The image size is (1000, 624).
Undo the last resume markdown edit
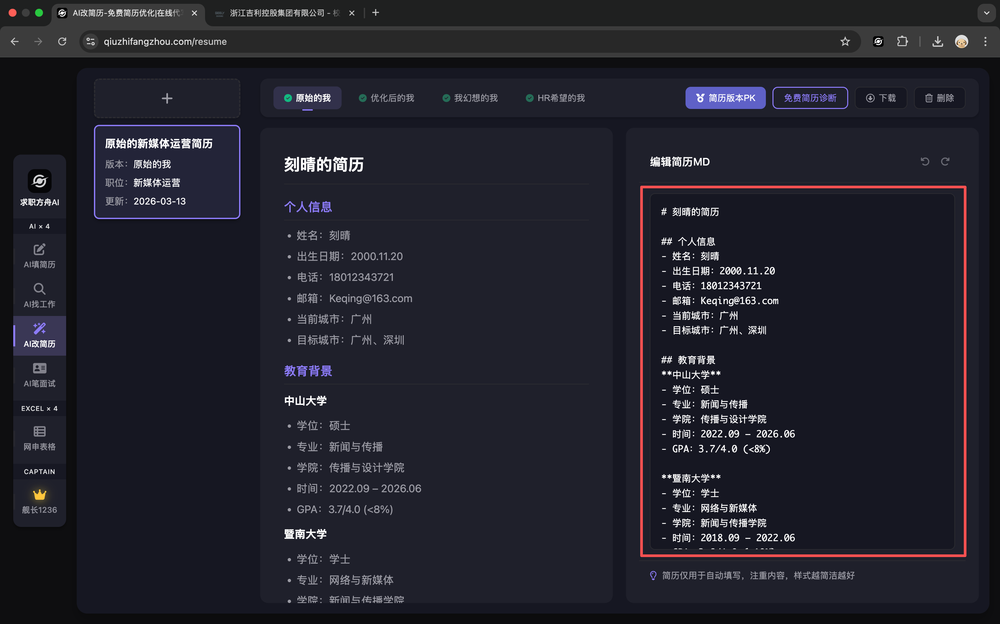tap(925, 162)
